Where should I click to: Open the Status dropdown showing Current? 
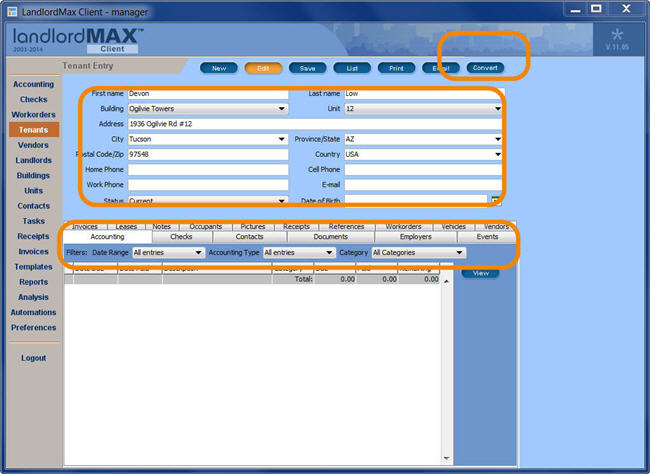pyautogui.click(x=208, y=201)
